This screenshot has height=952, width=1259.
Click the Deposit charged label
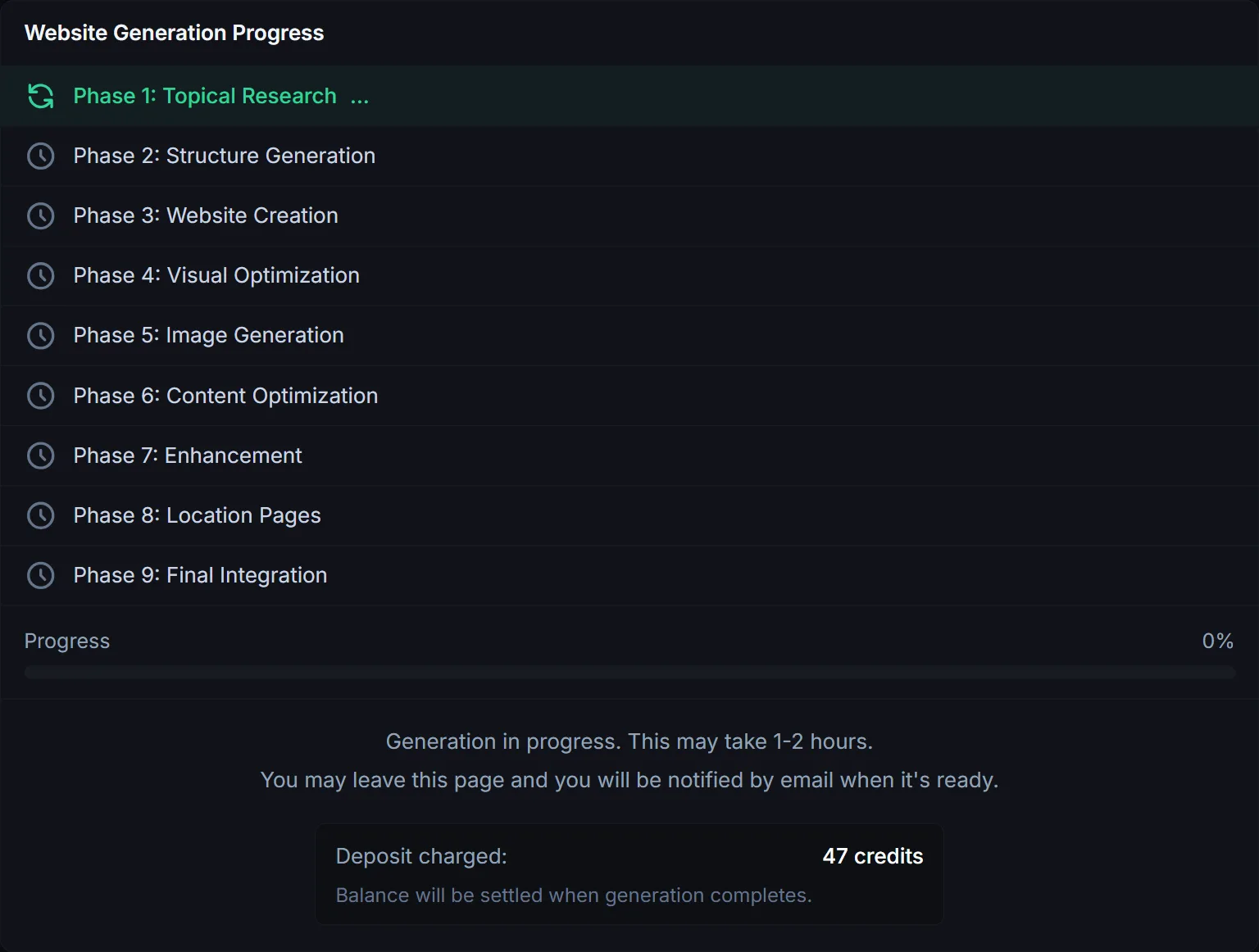tap(421, 856)
